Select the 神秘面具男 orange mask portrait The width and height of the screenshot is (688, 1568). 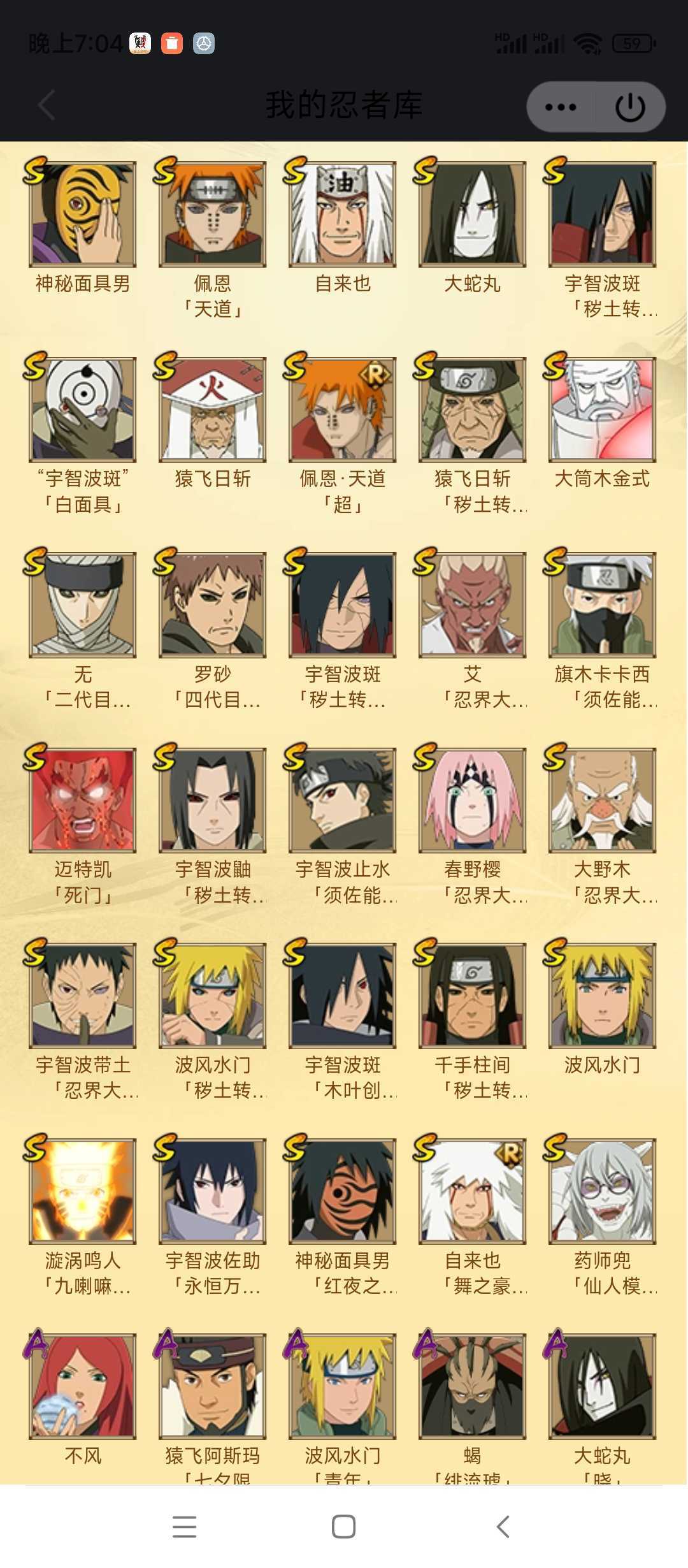pyautogui.click(x=82, y=214)
